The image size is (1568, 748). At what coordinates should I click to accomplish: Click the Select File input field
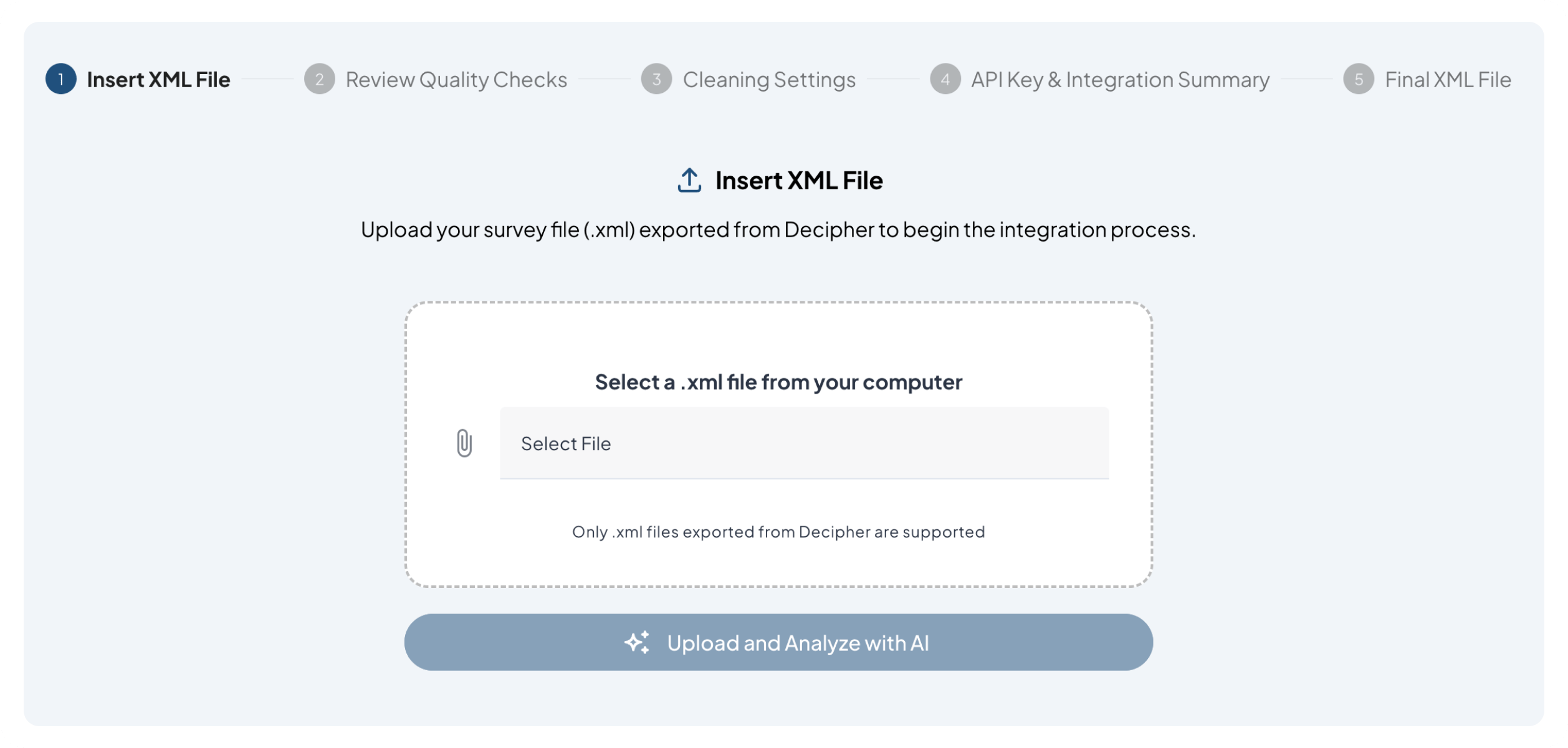pos(804,443)
